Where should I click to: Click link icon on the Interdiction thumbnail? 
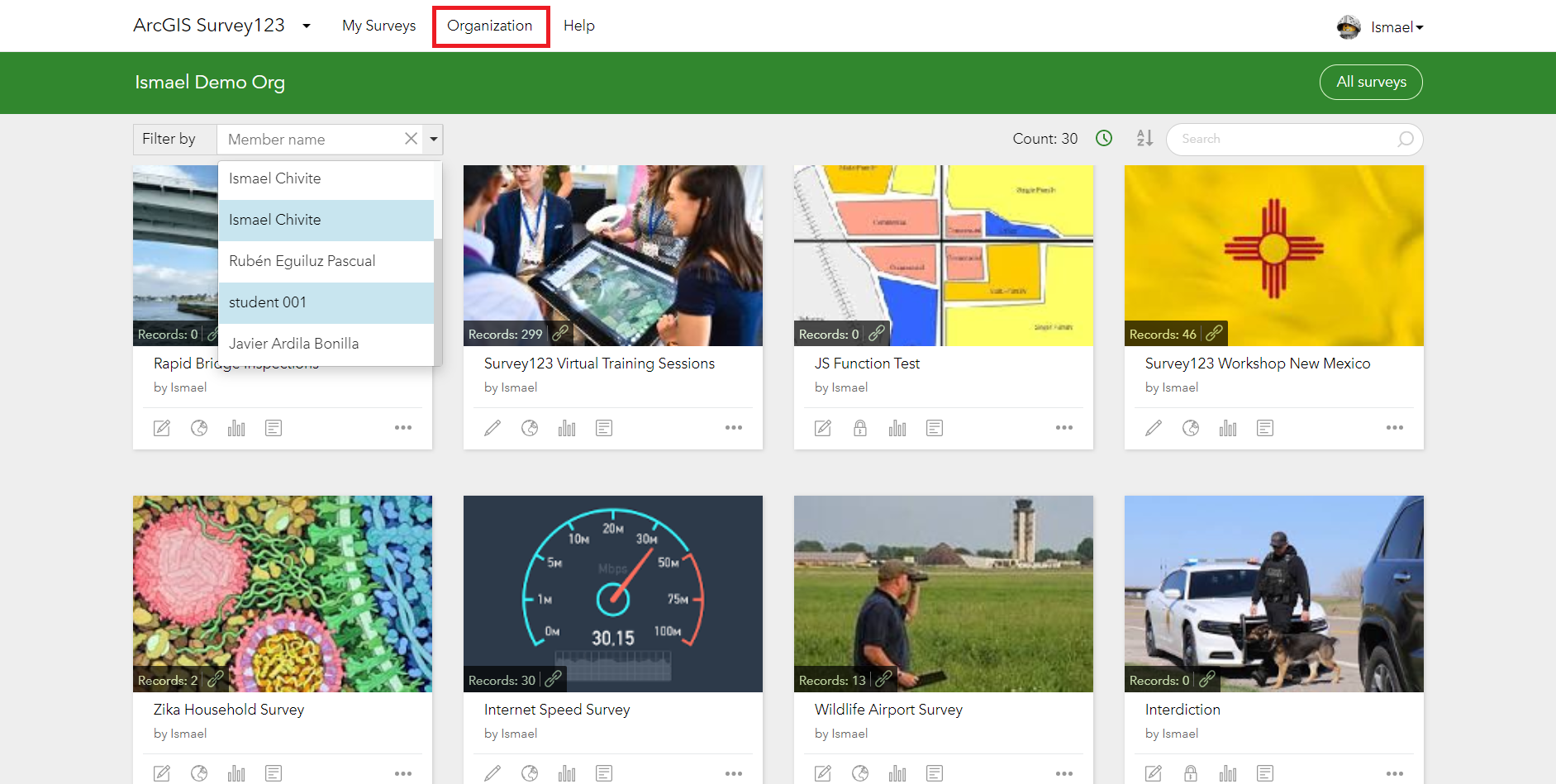point(1207,679)
